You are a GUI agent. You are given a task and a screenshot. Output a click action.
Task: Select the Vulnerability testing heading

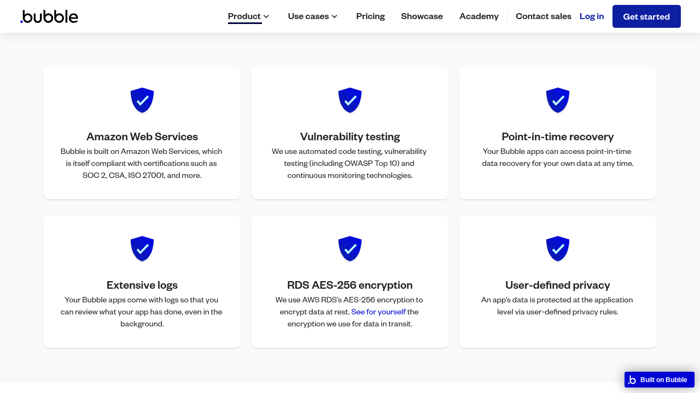pyautogui.click(x=350, y=137)
